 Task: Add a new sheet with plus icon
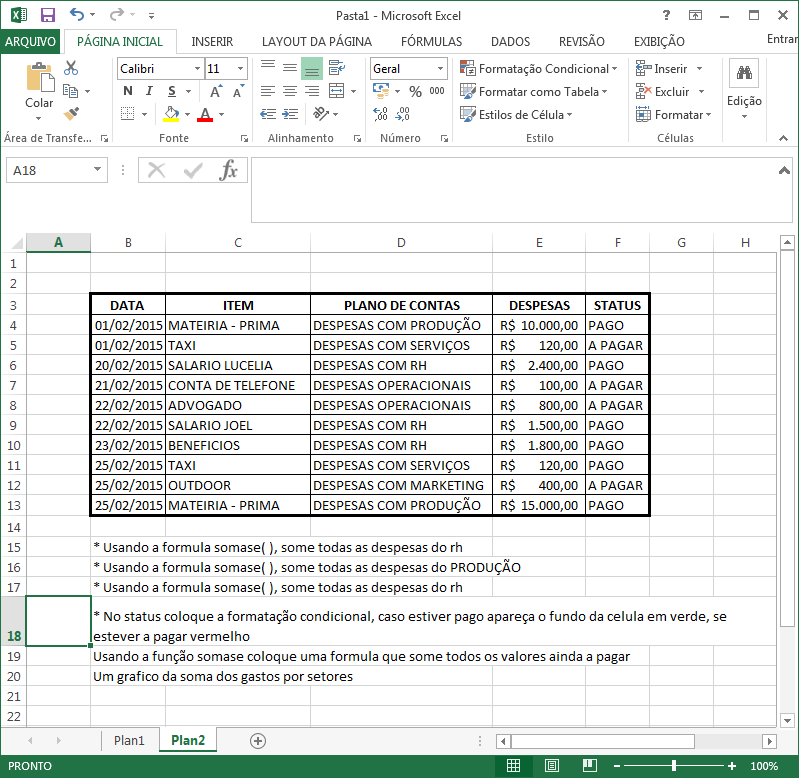pyautogui.click(x=258, y=741)
